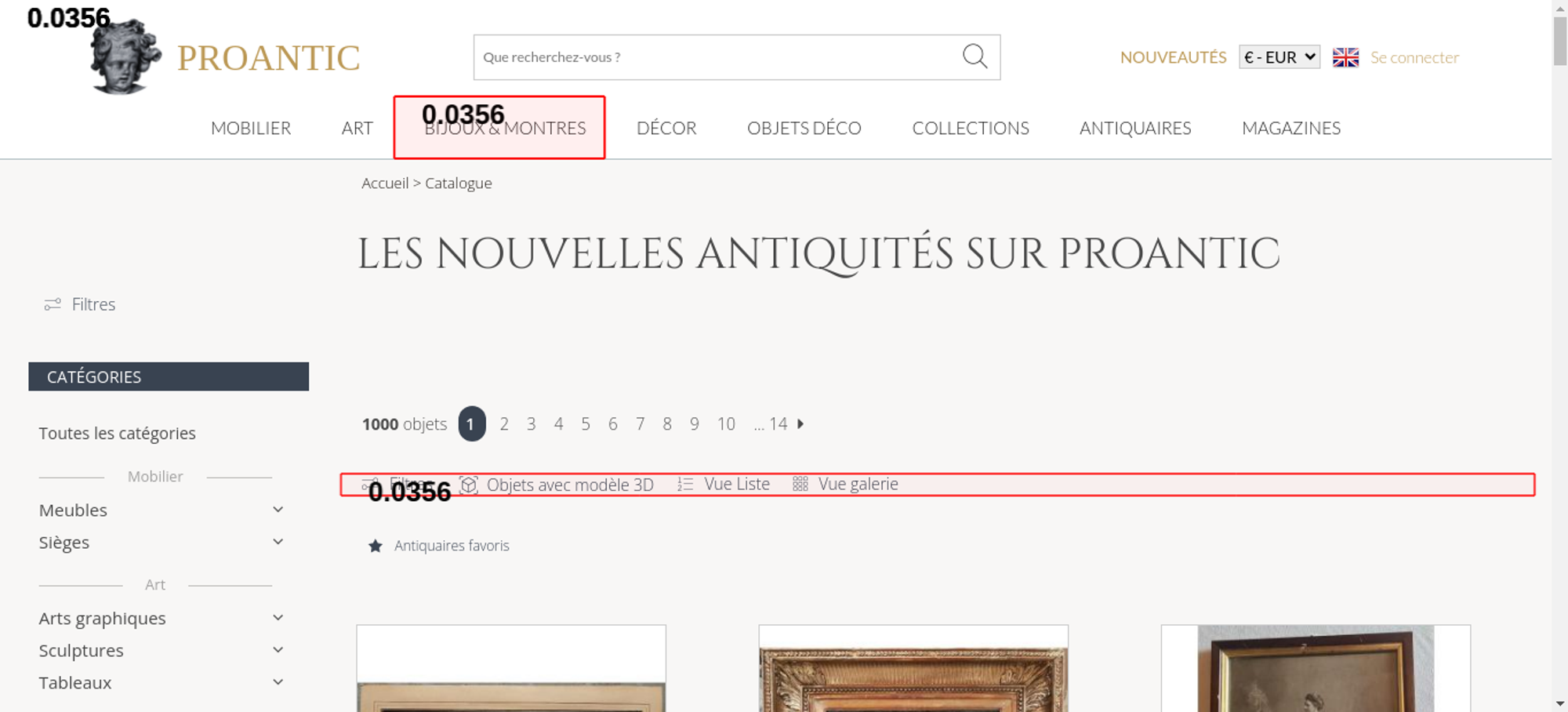Open the Filtres sidebar filter control
The width and height of the screenshot is (1568, 712).
point(80,304)
